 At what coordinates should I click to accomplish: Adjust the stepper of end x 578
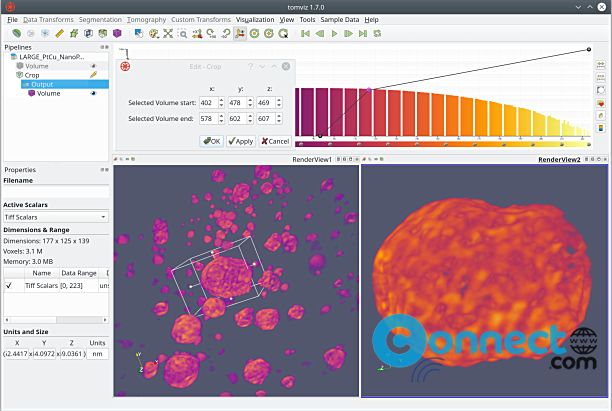[221, 118]
